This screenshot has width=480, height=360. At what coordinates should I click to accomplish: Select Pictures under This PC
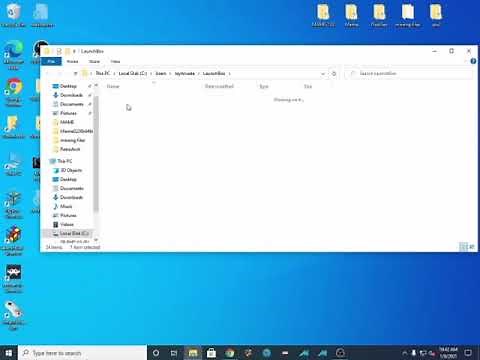pos(68,215)
